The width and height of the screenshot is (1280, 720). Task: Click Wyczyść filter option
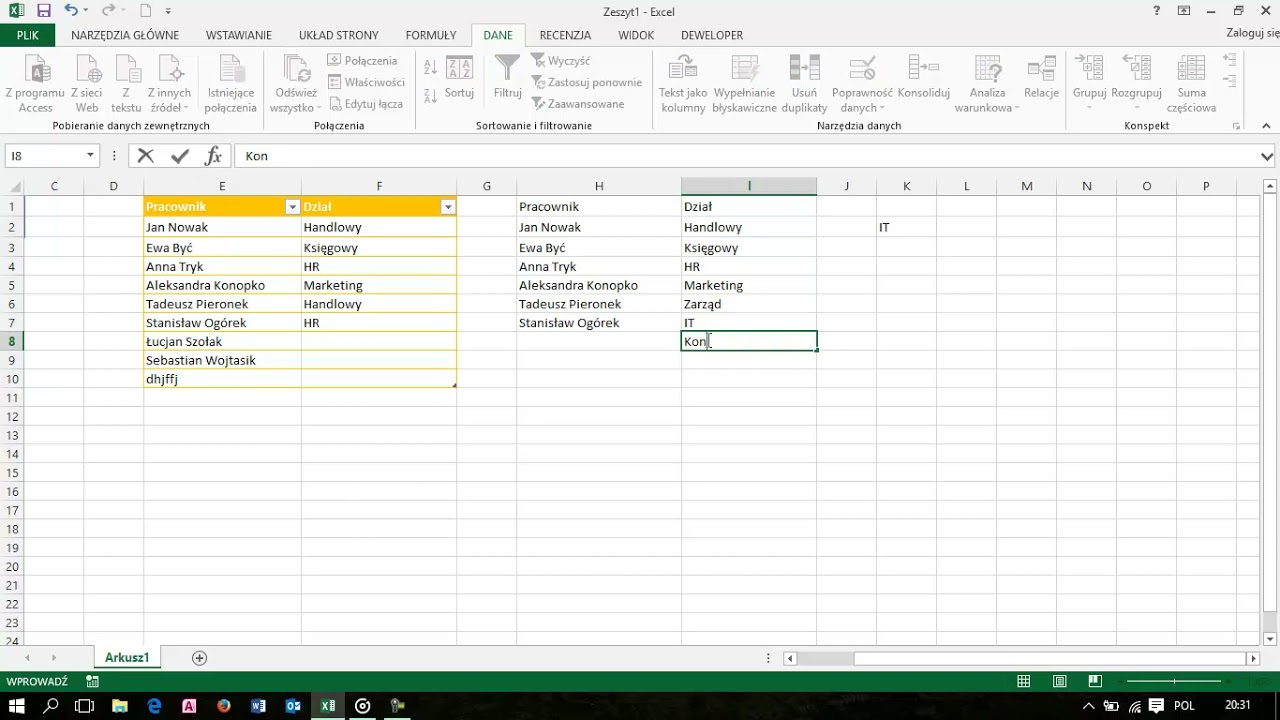561,61
